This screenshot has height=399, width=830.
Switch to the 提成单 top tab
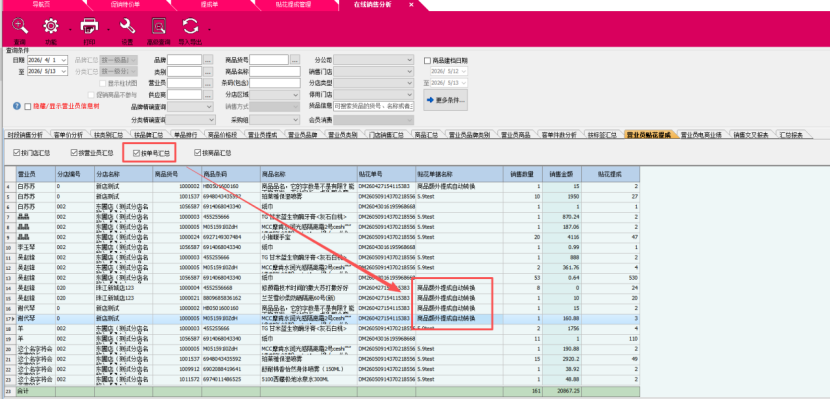click(x=209, y=4)
